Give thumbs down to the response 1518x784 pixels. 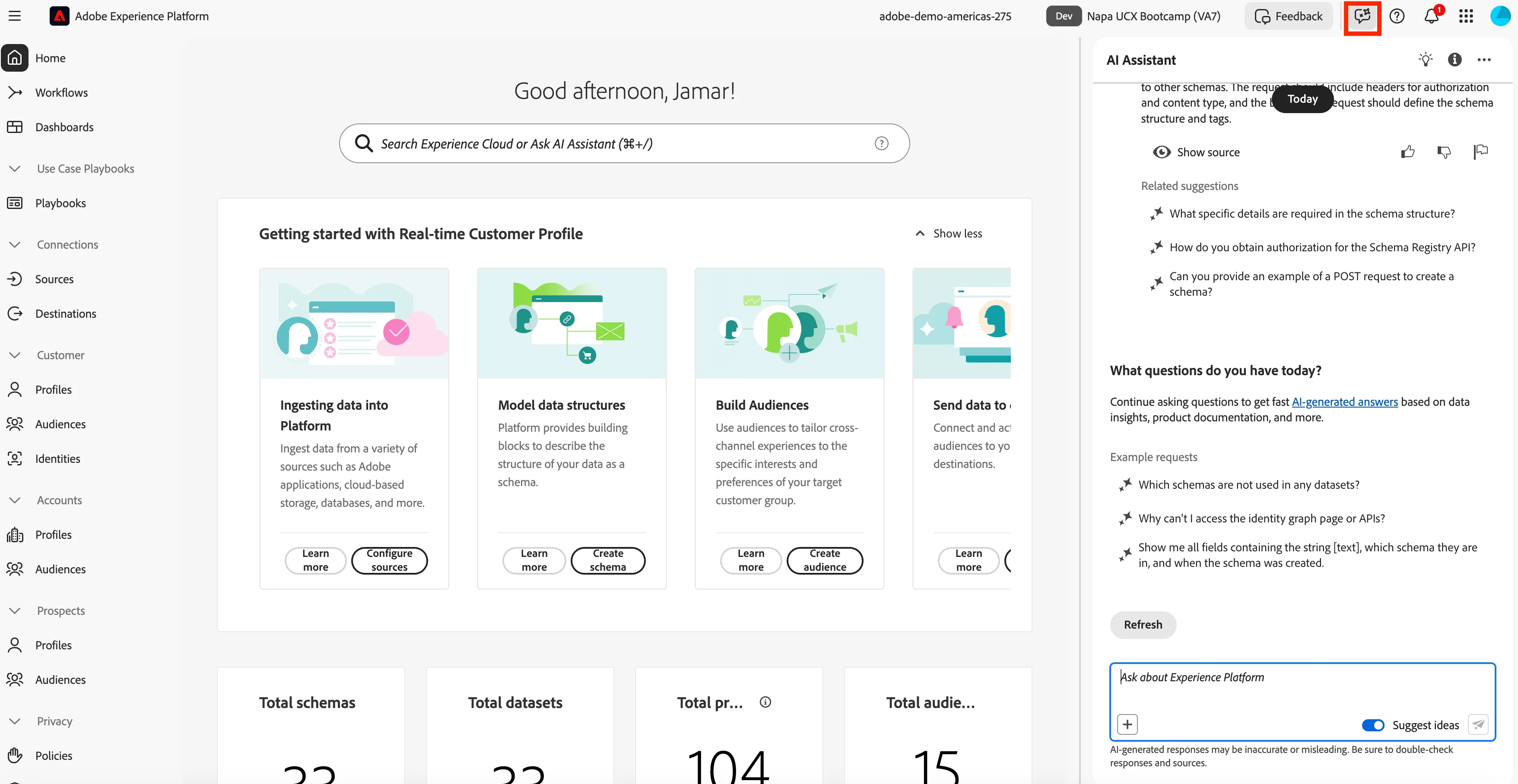pyautogui.click(x=1444, y=152)
